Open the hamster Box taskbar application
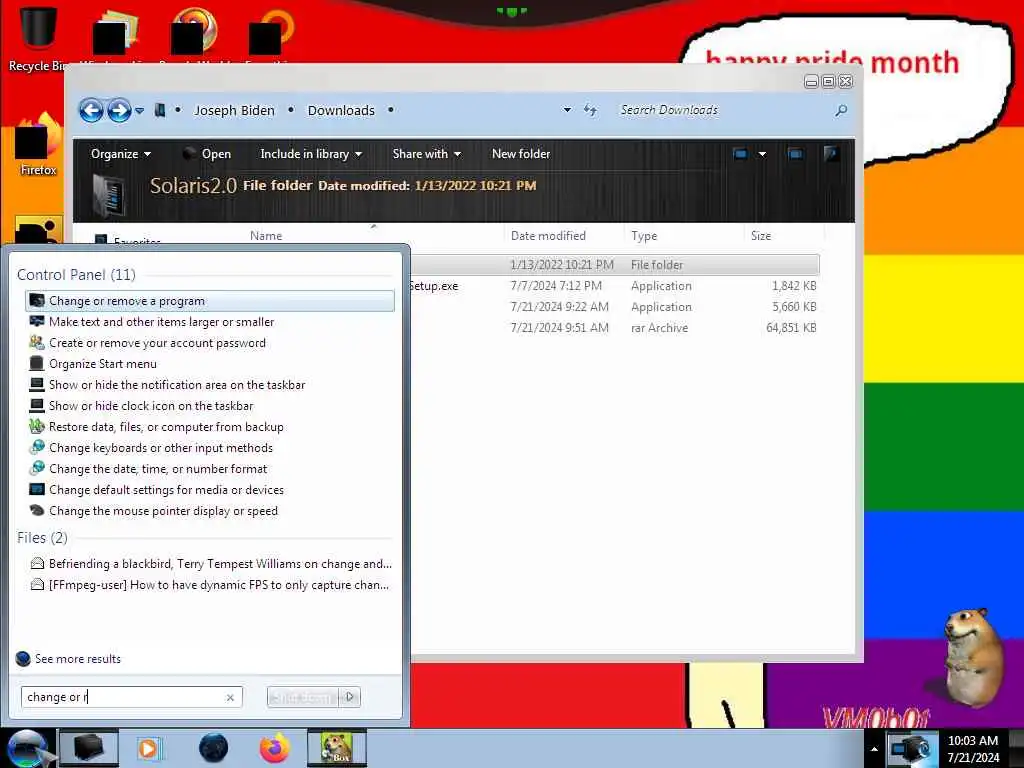 coord(337,748)
